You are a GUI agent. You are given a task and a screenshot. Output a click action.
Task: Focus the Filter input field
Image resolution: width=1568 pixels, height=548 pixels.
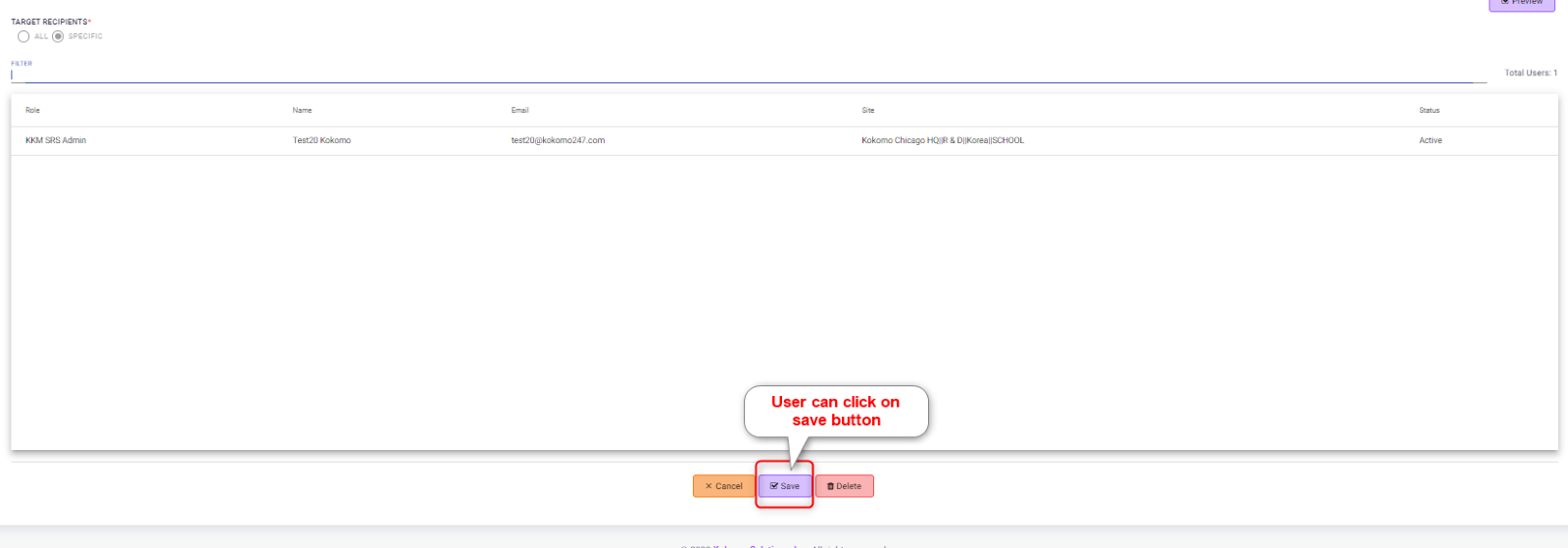(749, 75)
